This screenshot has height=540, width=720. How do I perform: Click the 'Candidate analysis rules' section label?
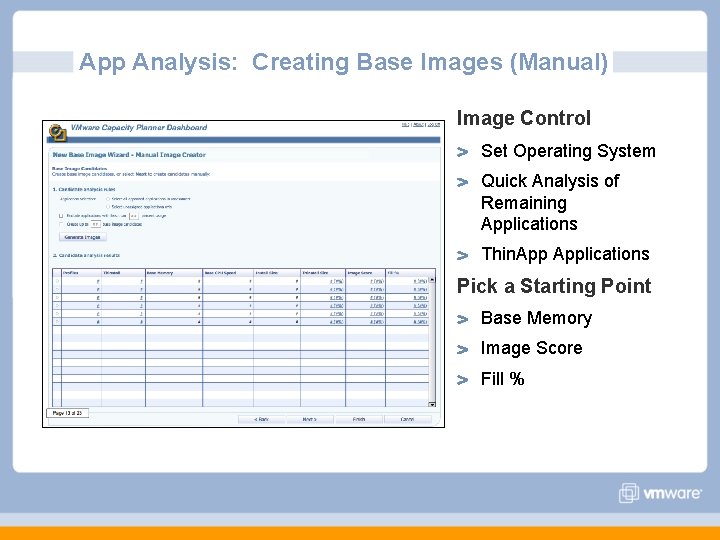click(x=84, y=189)
